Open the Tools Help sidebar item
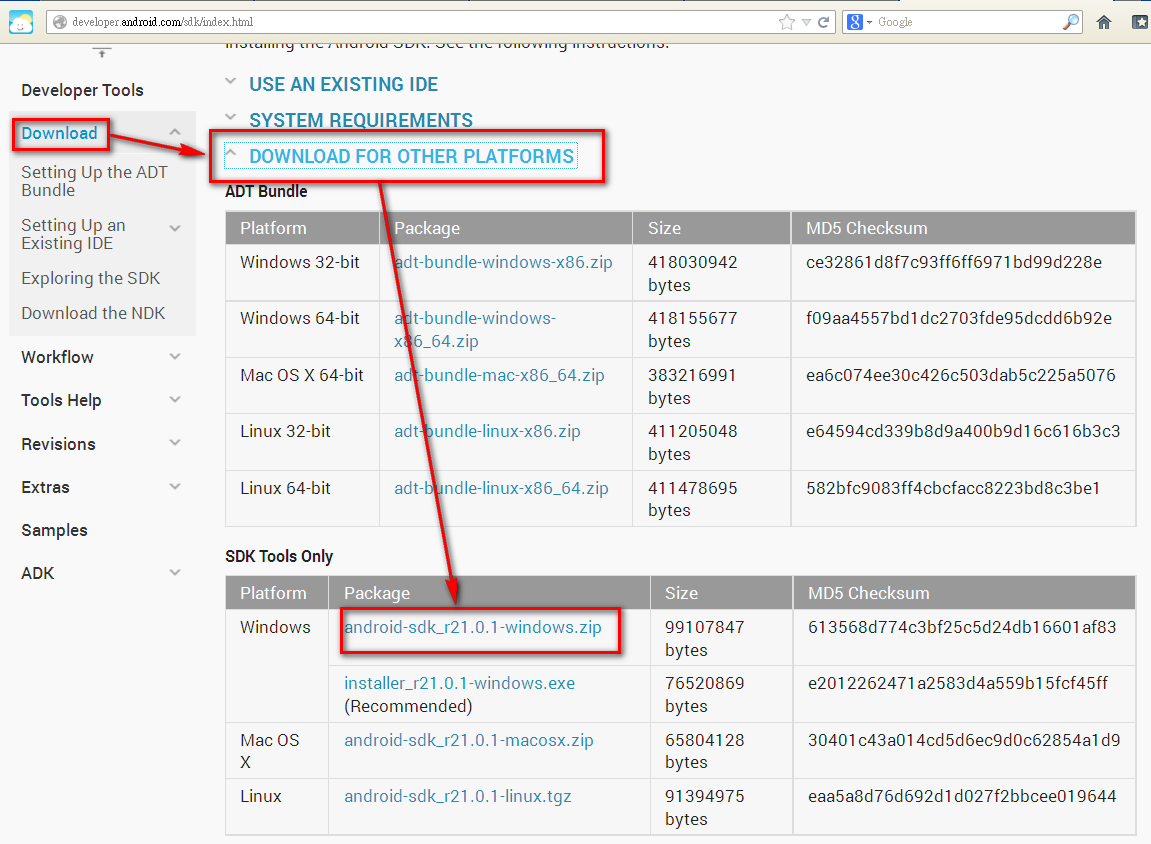The image size is (1151, 844). point(62,401)
